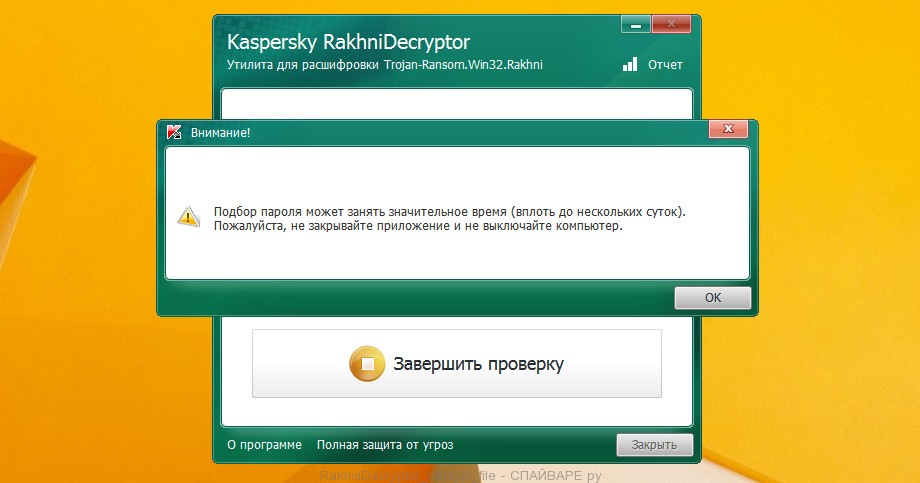Click the bar chart report icon

(630, 64)
